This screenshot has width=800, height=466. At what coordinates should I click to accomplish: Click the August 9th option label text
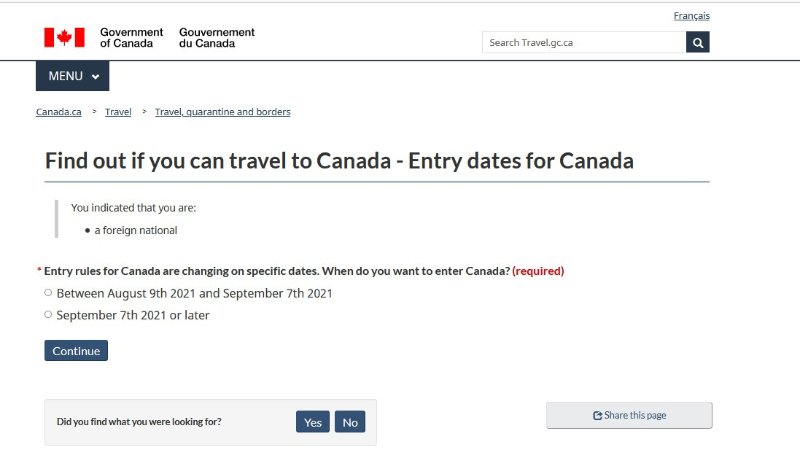(x=194, y=293)
